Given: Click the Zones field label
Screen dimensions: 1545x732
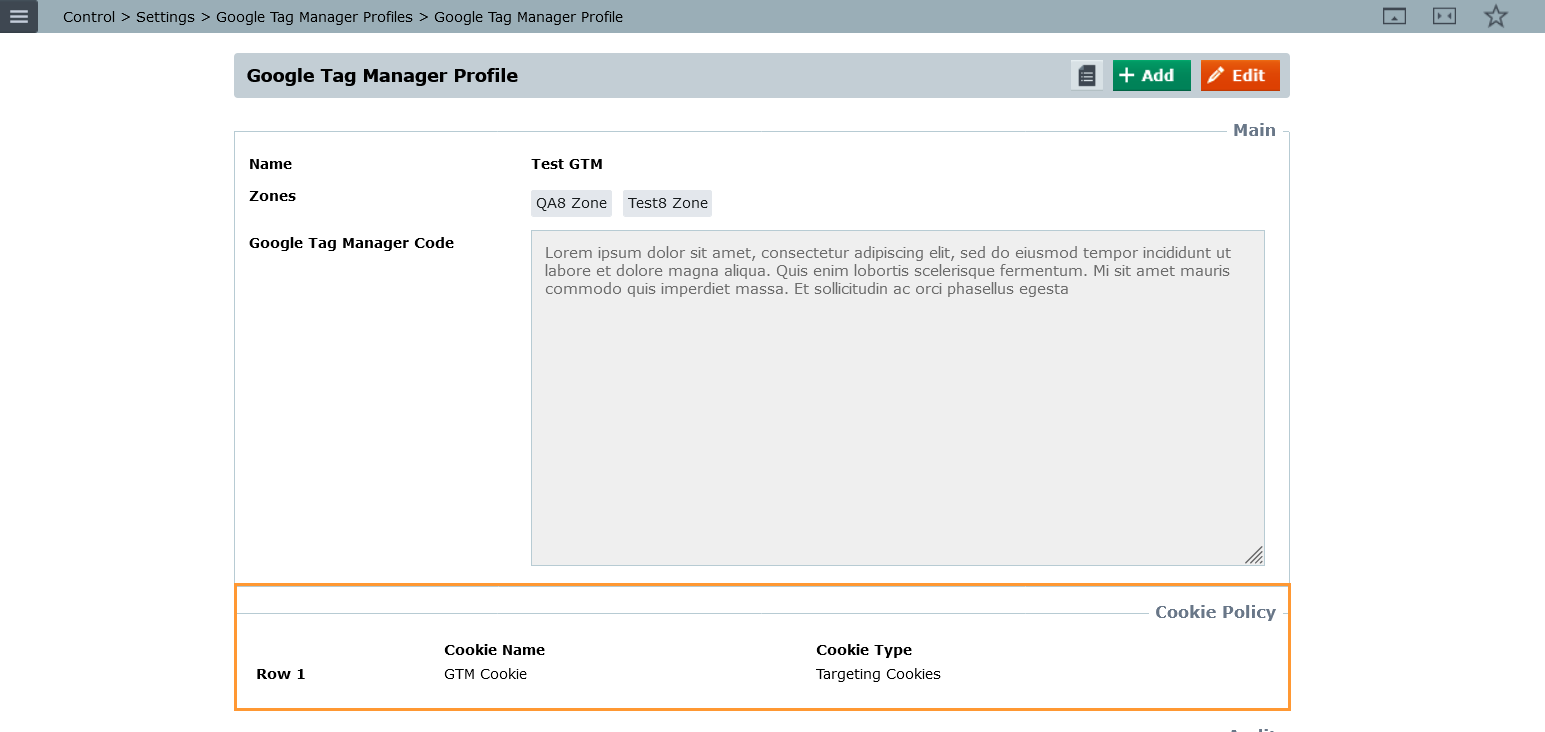Looking at the screenshot, I should (272, 196).
